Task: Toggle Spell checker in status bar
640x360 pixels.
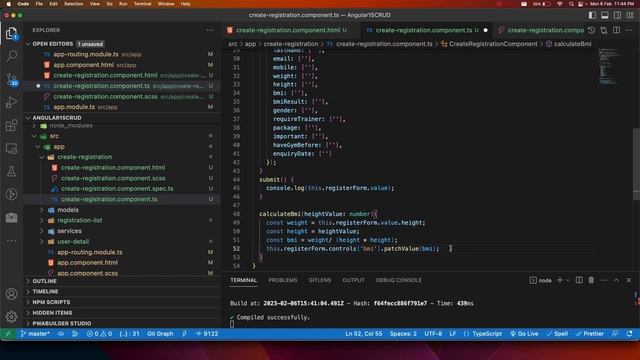Action: 557,333
